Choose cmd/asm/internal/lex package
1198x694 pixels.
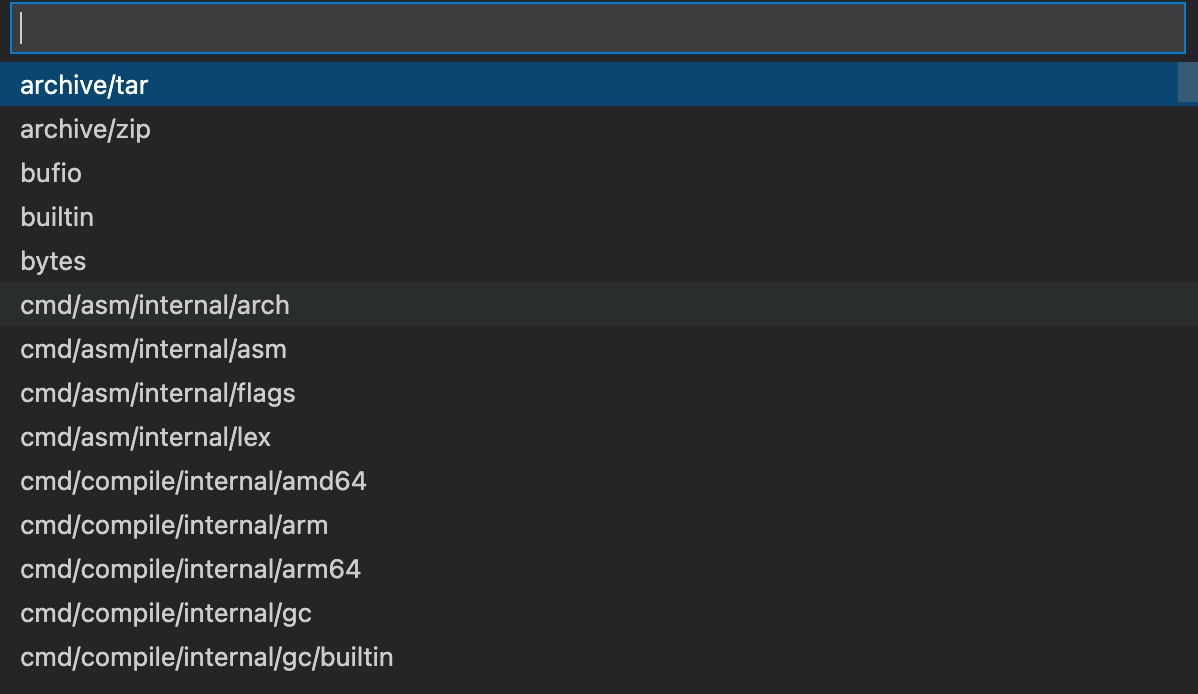(x=599, y=437)
